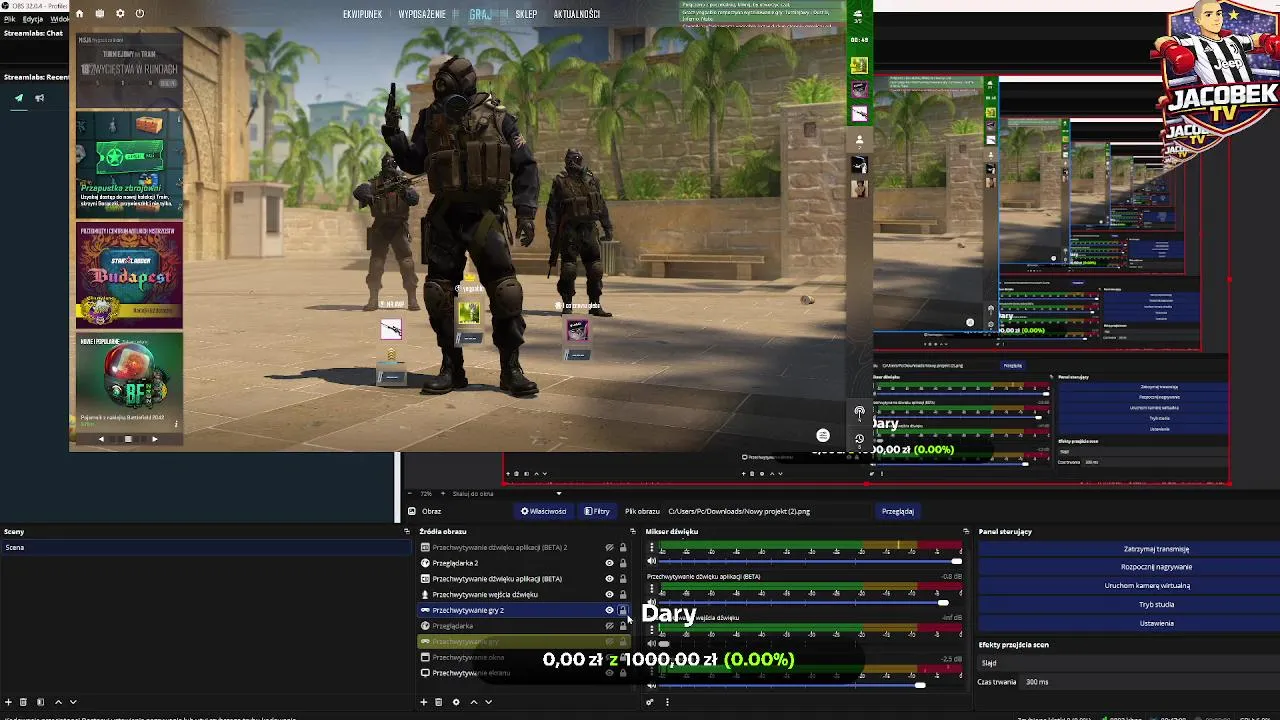Float the Źródła obrazu dock with header icon
The image size is (1280, 720).
(x=632, y=532)
